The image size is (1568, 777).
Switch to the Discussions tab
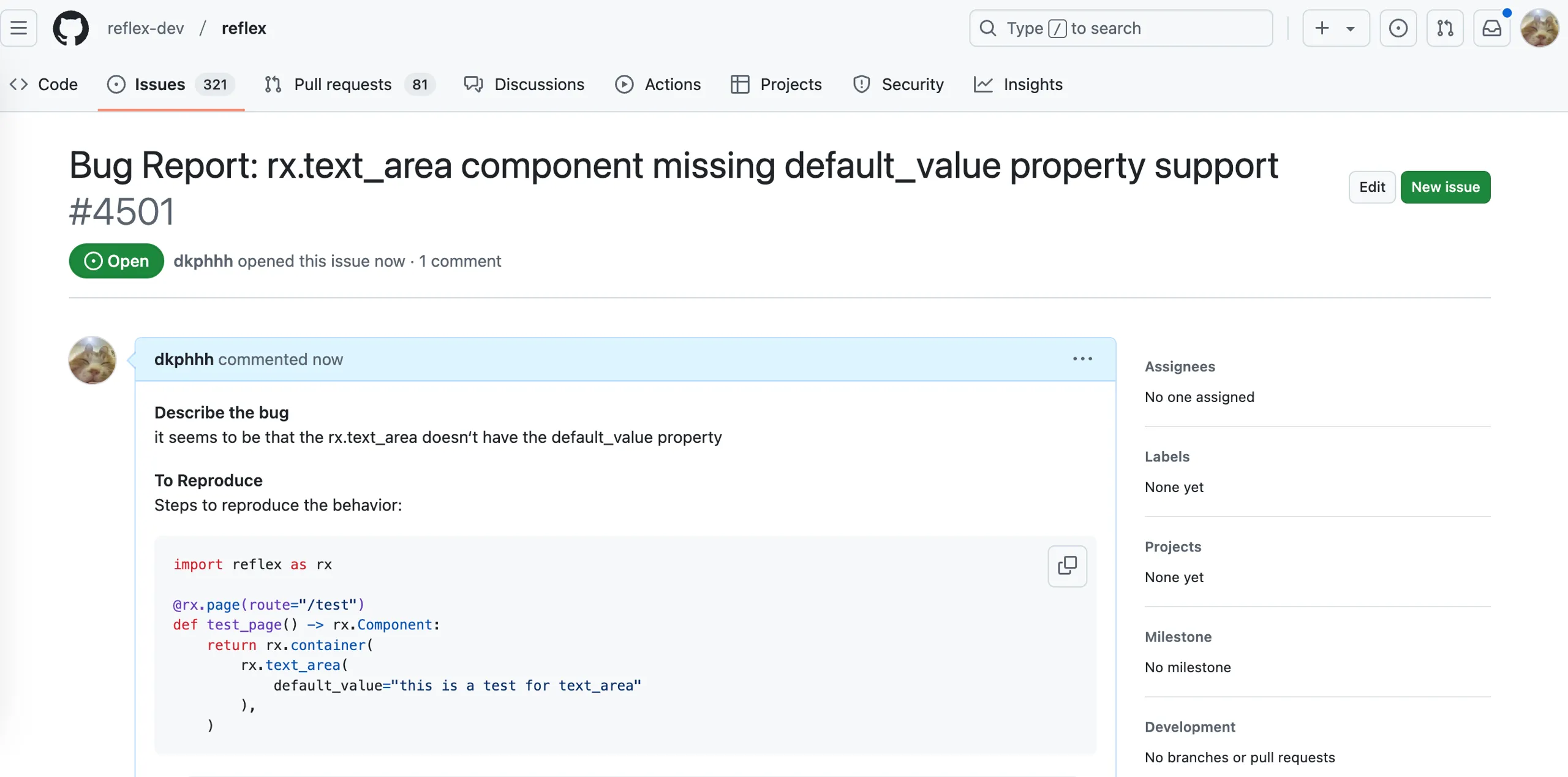tap(524, 84)
